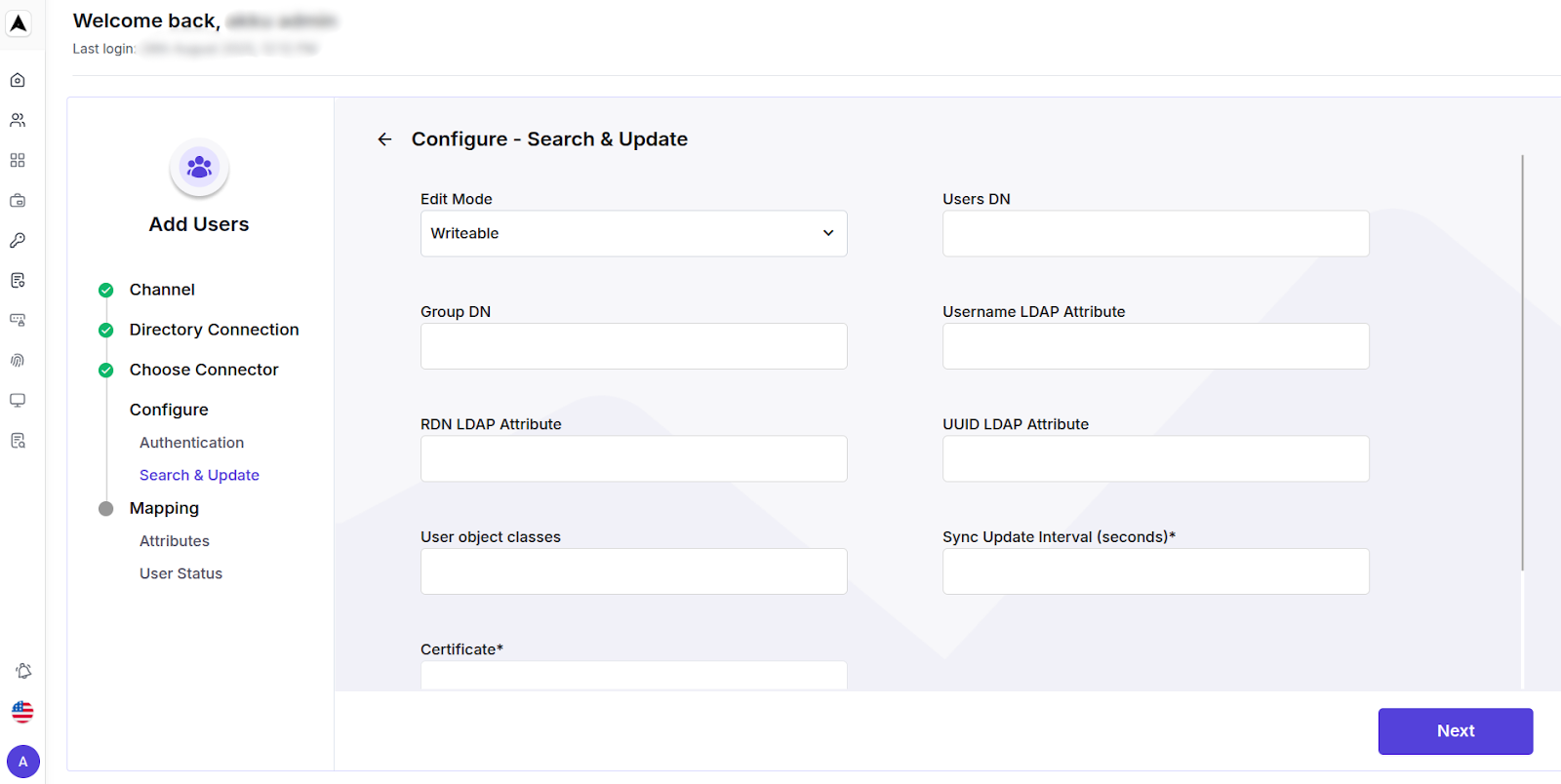This screenshot has width=1561, height=784.
Task: Open the notifications bell icon
Action: tap(23, 671)
